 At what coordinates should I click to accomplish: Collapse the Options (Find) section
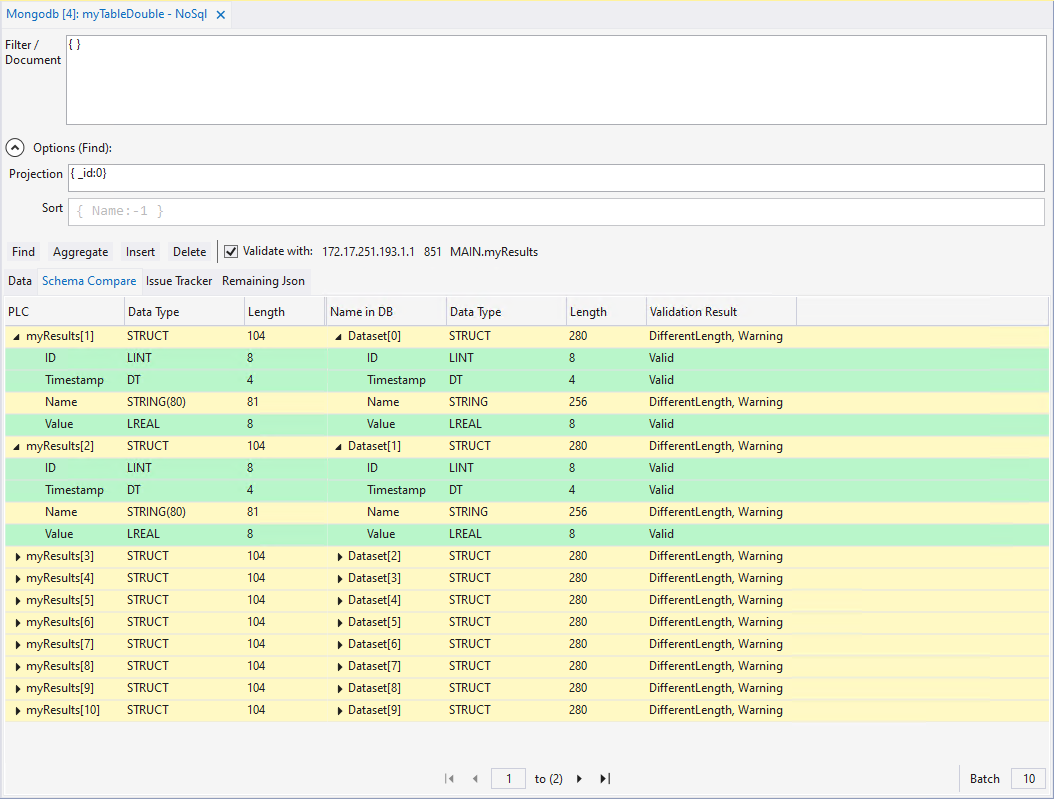(x=15, y=148)
